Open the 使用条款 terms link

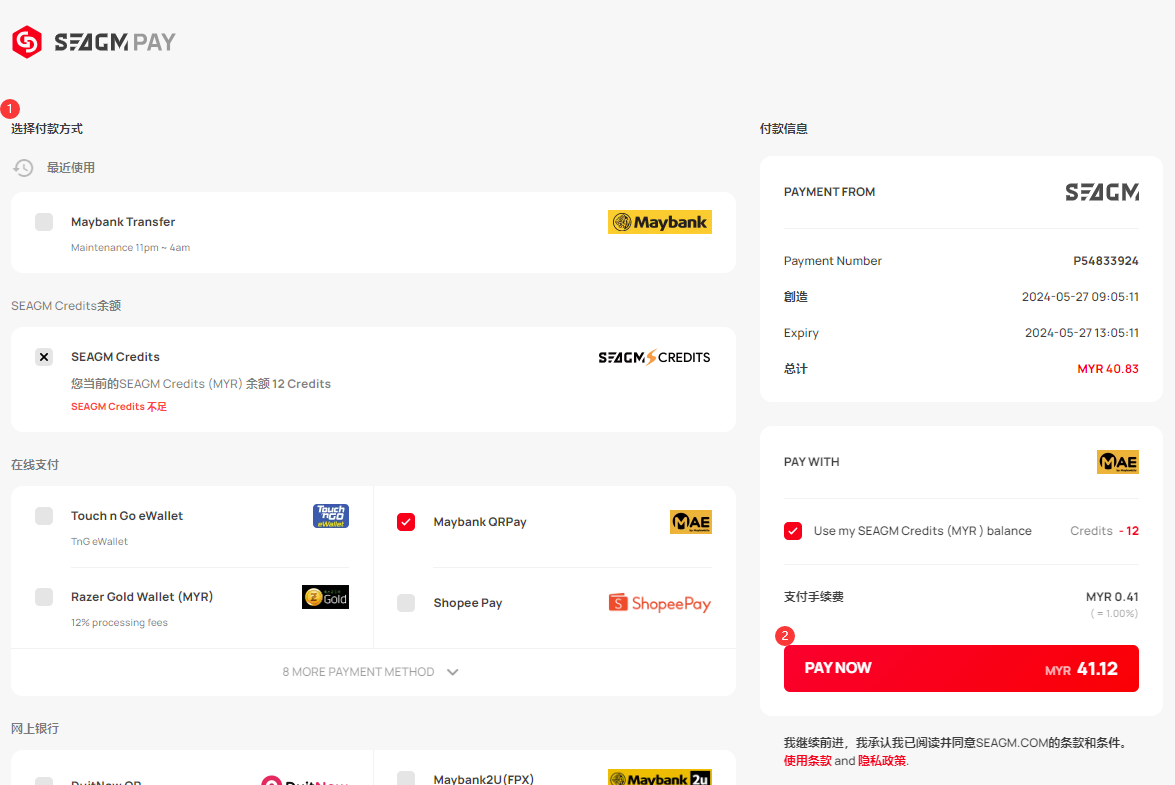[808, 760]
